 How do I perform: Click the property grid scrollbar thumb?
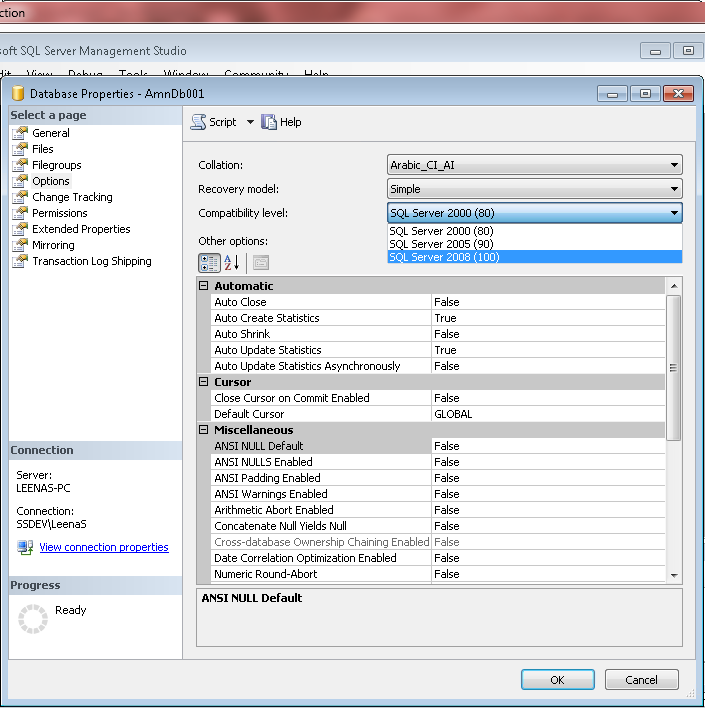tap(673, 368)
